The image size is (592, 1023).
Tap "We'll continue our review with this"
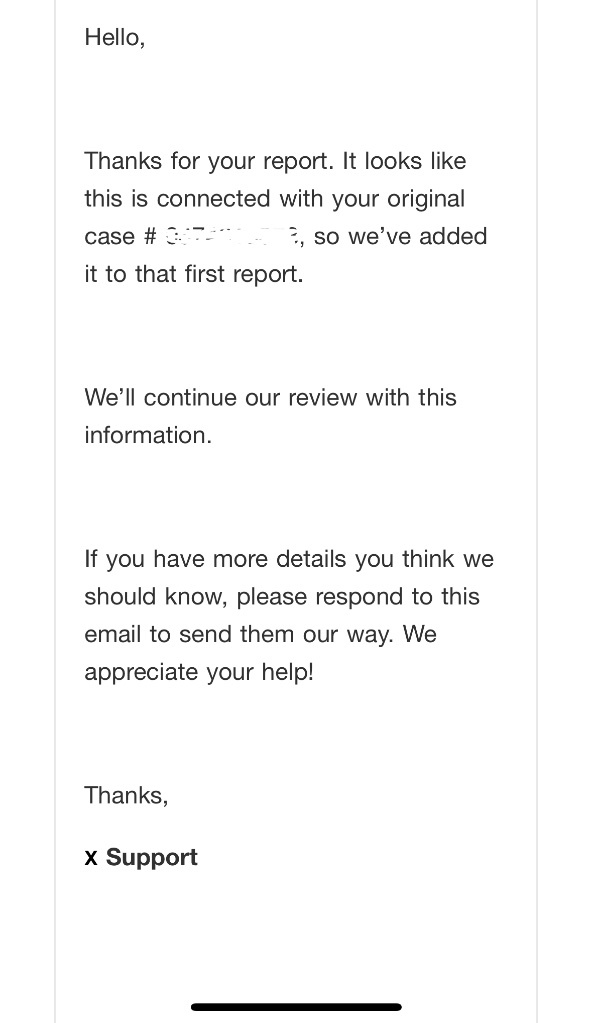270,397
